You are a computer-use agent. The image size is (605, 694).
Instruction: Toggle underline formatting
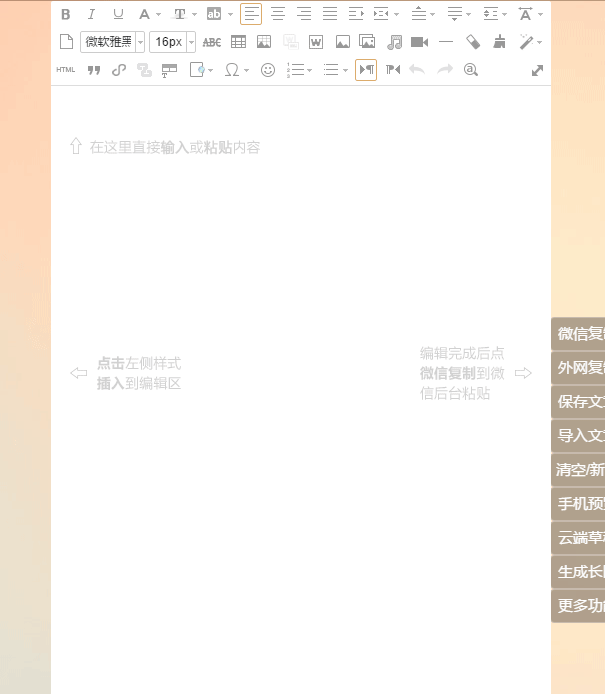(118, 14)
